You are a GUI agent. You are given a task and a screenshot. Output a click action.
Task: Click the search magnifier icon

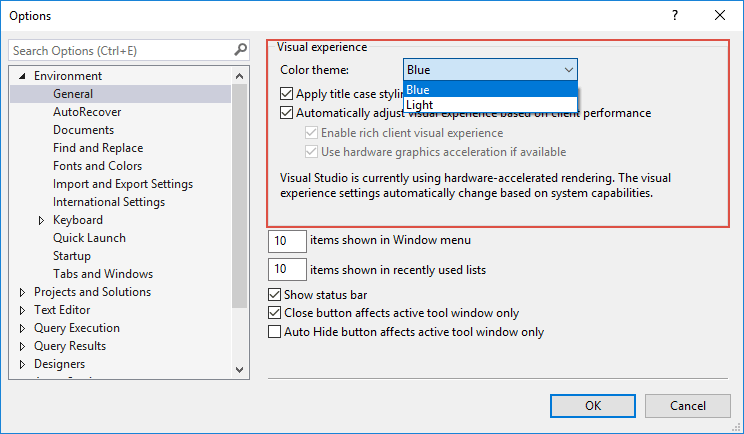click(x=241, y=50)
